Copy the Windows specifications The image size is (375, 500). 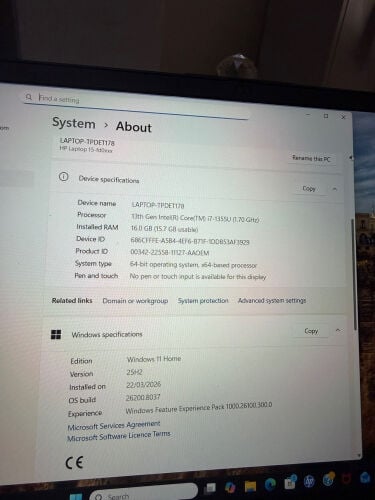[311, 331]
